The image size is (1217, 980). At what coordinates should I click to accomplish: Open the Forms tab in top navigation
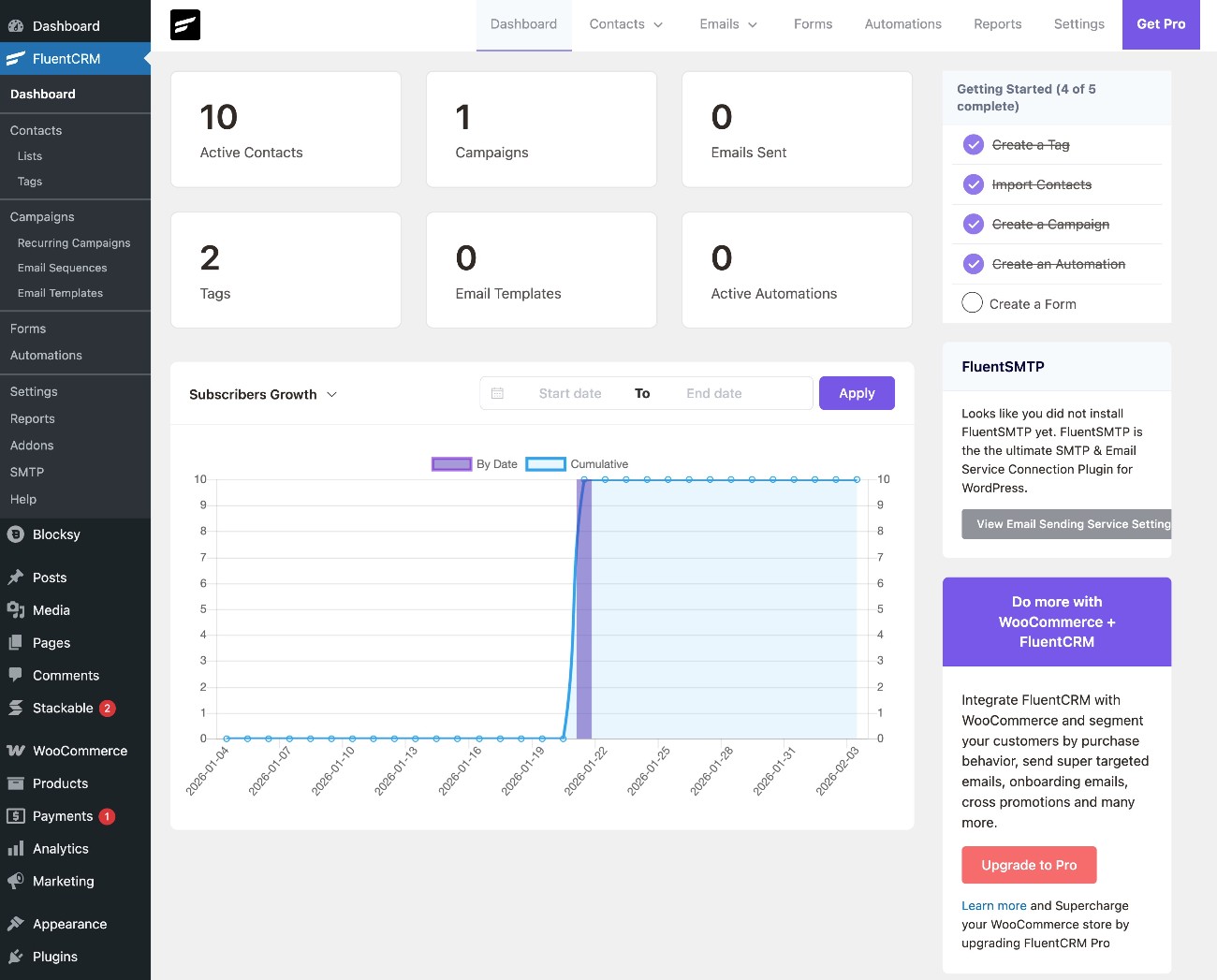pyautogui.click(x=813, y=24)
